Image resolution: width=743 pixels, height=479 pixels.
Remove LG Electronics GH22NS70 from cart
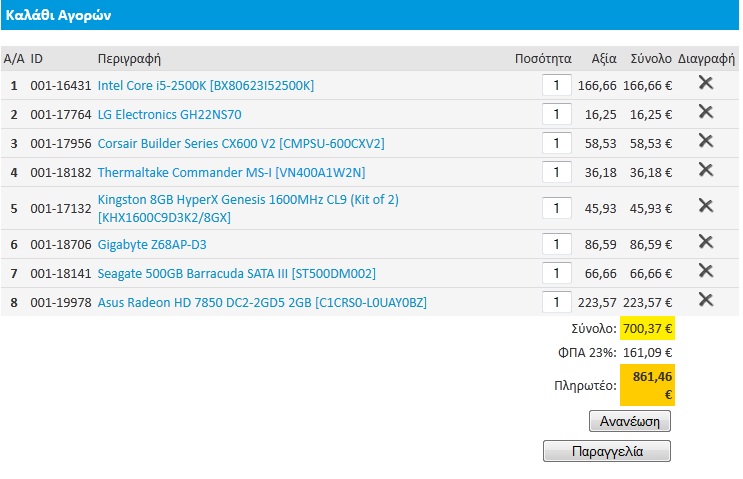706,112
